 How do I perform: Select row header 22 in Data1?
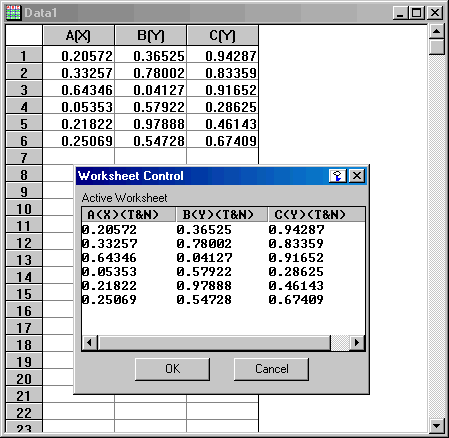coord(24,412)
